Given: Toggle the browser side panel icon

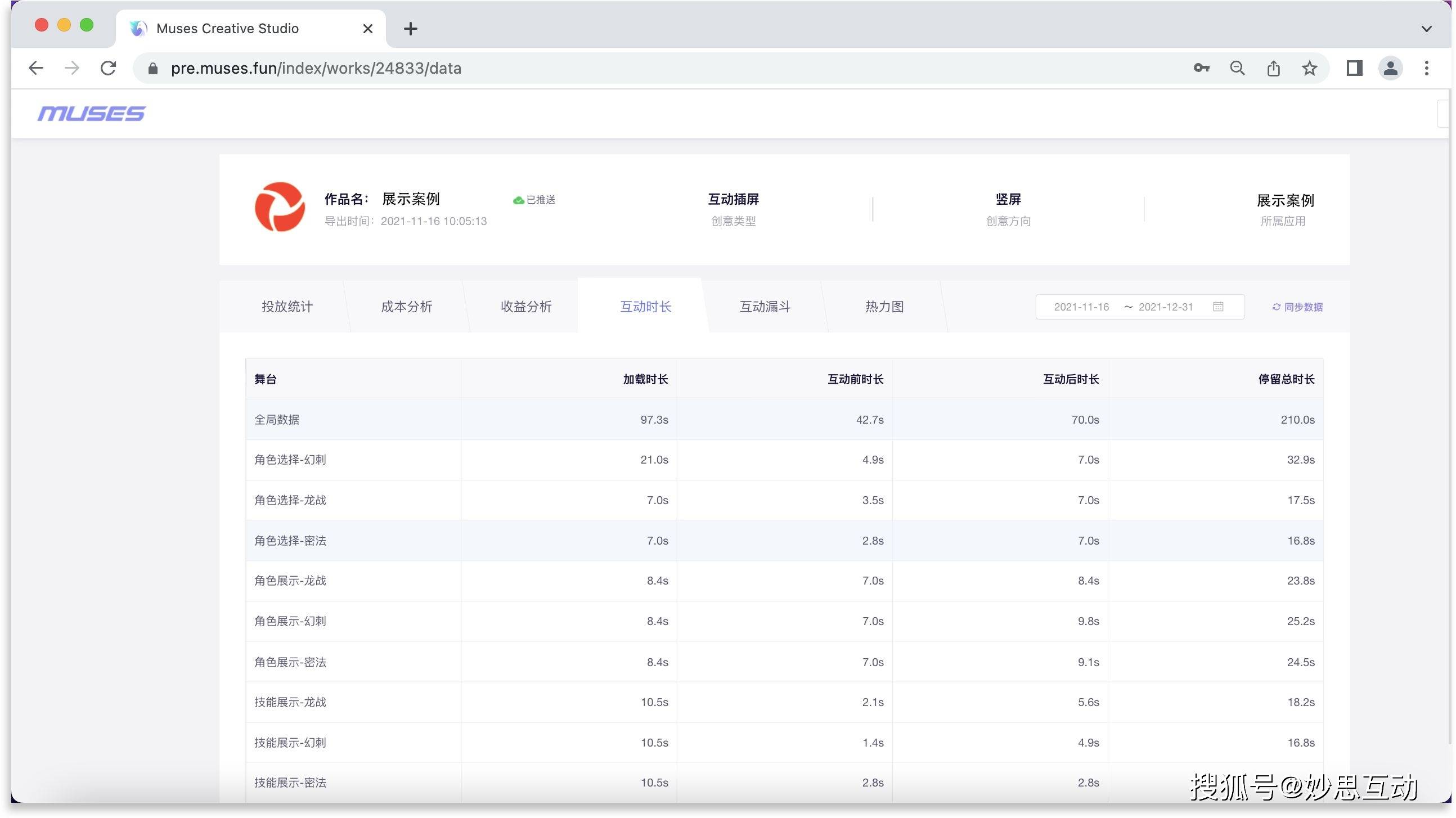Looking at the screenshot, I should (x=1354, y=69).
